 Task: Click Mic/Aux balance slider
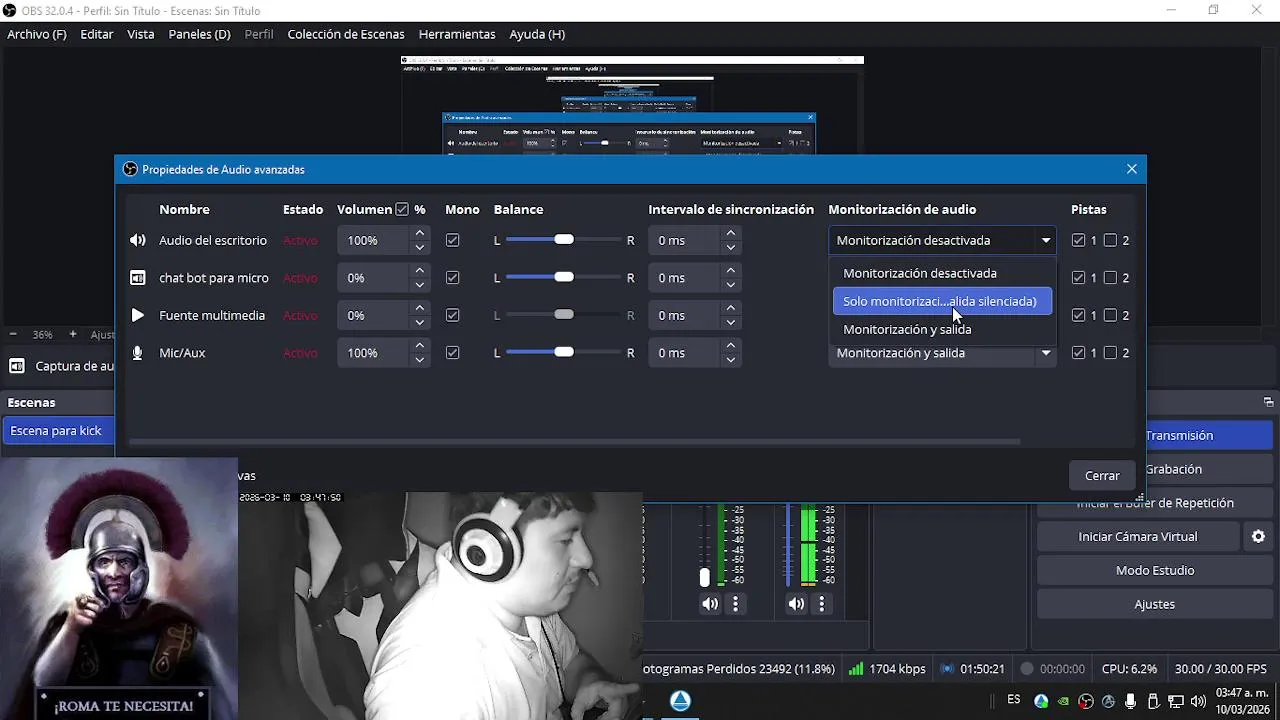564,353
